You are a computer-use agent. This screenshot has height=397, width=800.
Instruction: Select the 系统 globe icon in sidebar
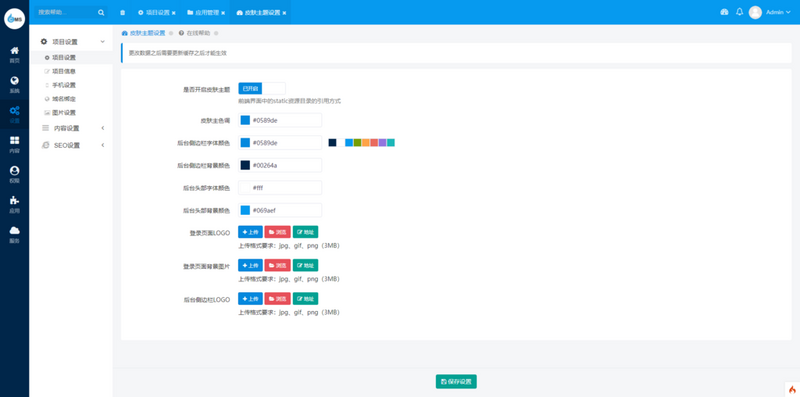click(x=14, y=84)
